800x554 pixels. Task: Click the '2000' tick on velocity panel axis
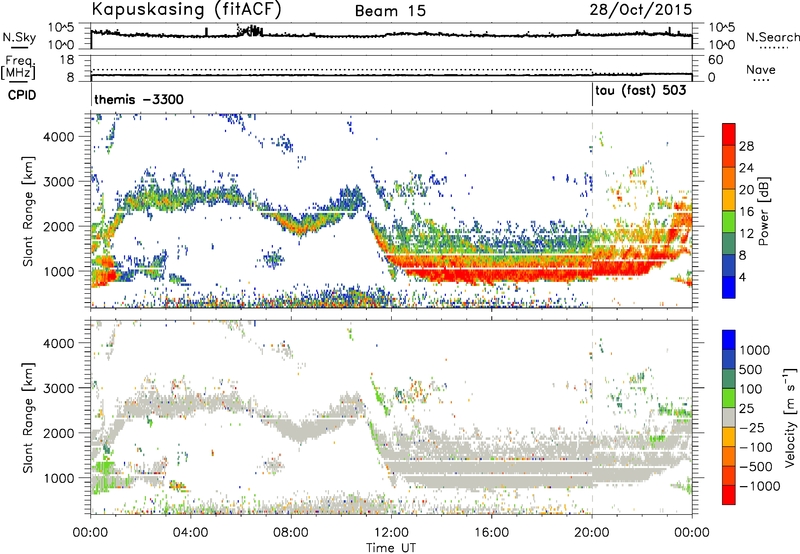pos(58,433)
